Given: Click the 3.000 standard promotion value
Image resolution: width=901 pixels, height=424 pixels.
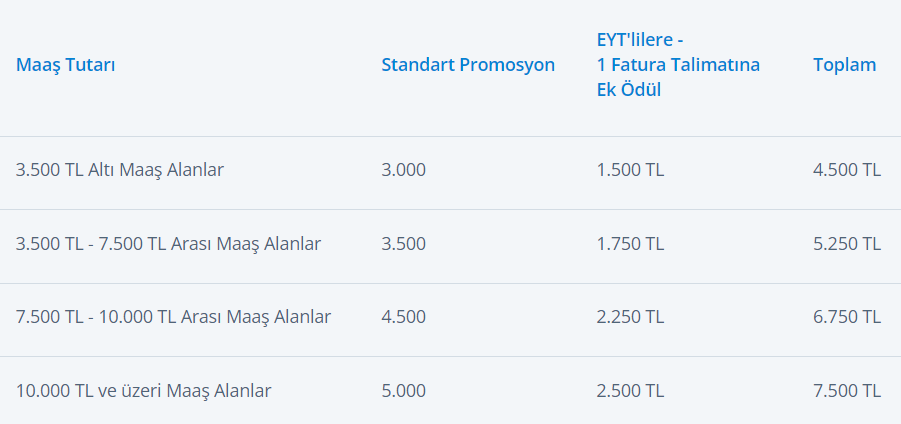Looking at the screenshot, I should click(403, 170).
